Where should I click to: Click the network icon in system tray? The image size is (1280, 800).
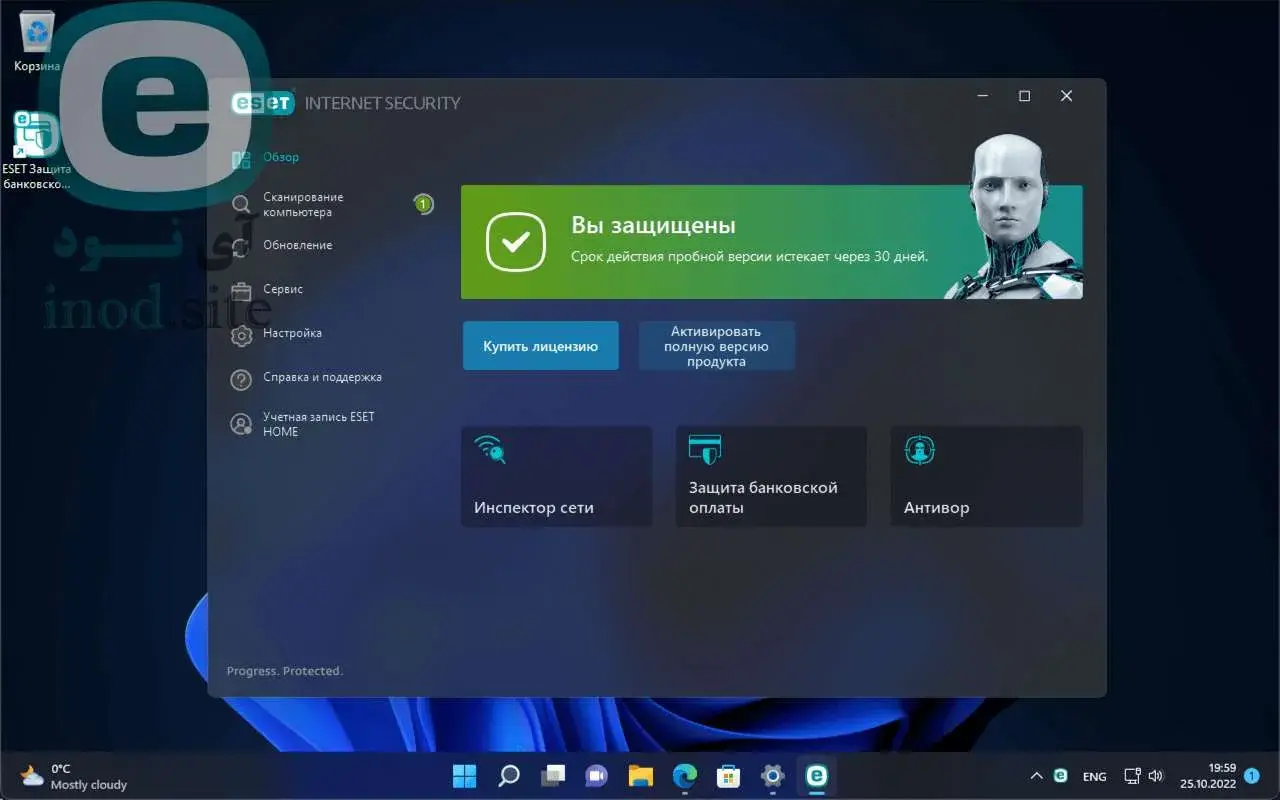click(x=1132, y=776)
